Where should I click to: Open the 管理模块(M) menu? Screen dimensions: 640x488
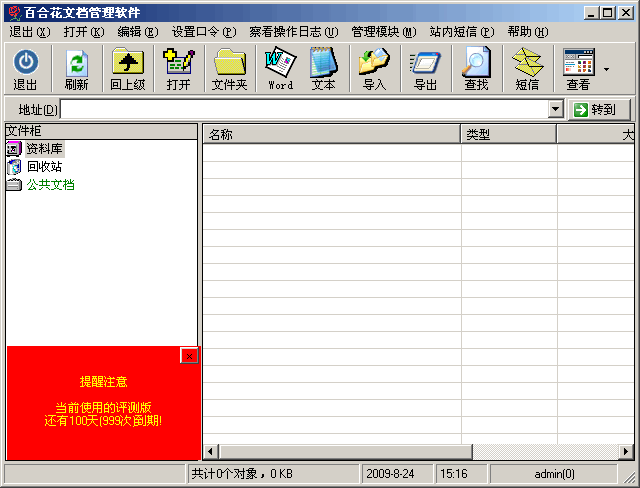coord(384,32)
